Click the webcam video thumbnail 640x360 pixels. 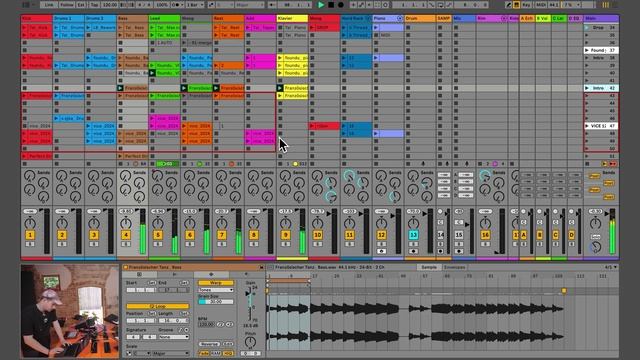[x=70, y=311]
